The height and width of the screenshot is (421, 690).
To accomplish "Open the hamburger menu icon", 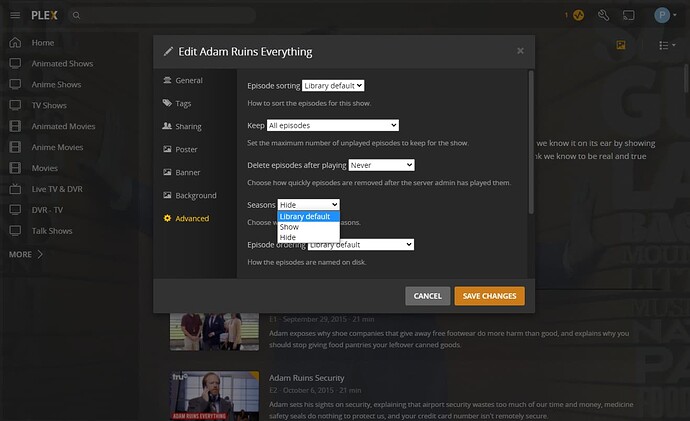I will pyautogui.click(x=15, y=15).
